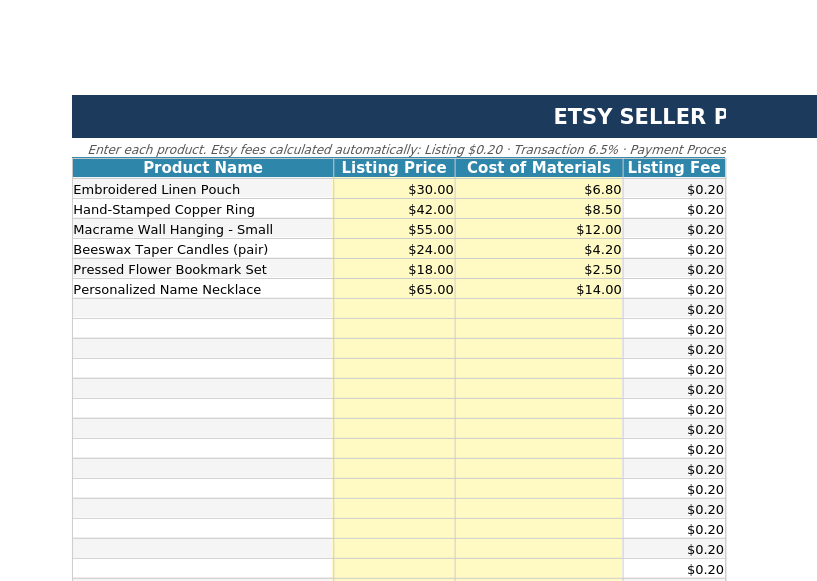Screen dimensions: 817x581
Task: Click the Listing Fee column header
Action: [x=674, y=168]
